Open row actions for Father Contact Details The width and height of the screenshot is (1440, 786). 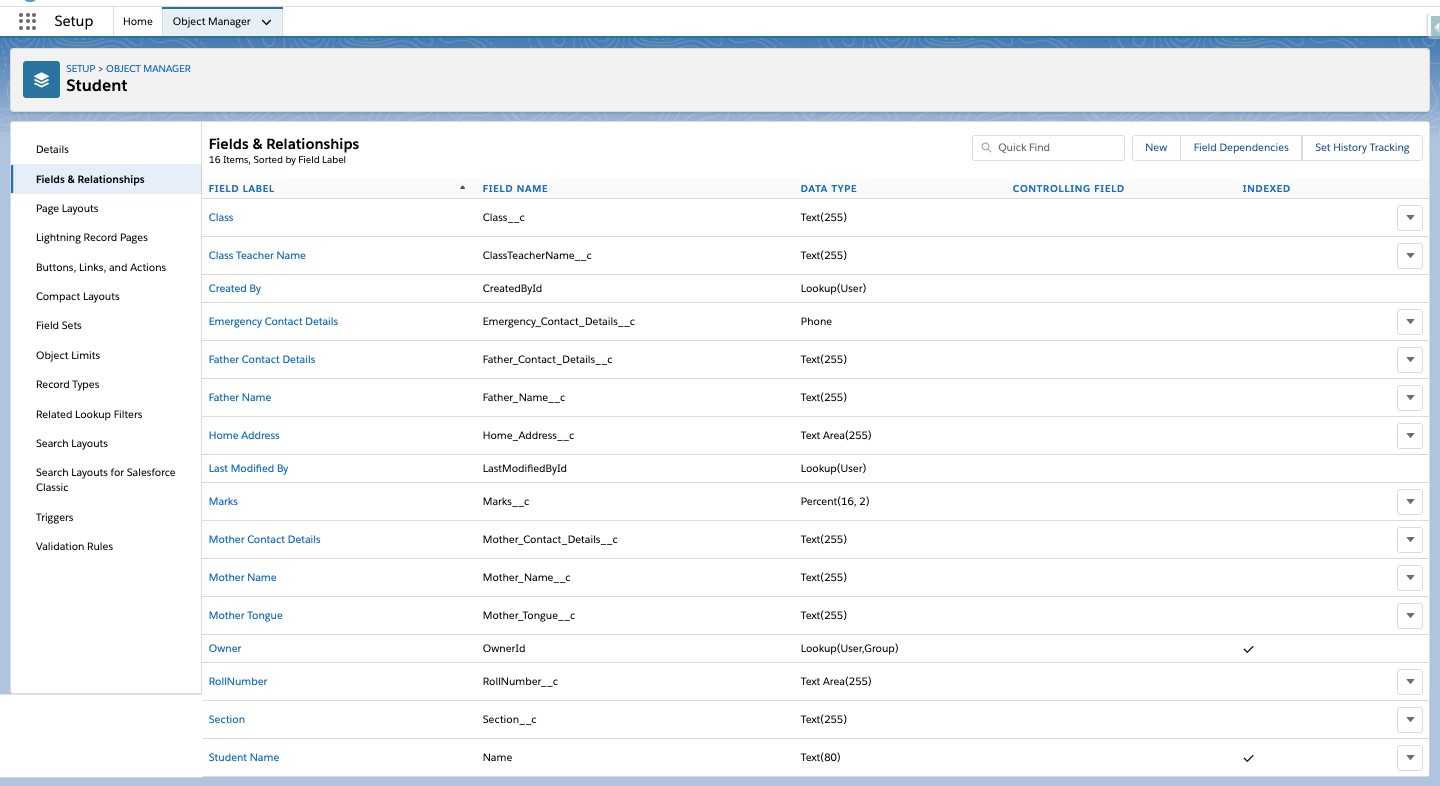[x=1410, y=359]
